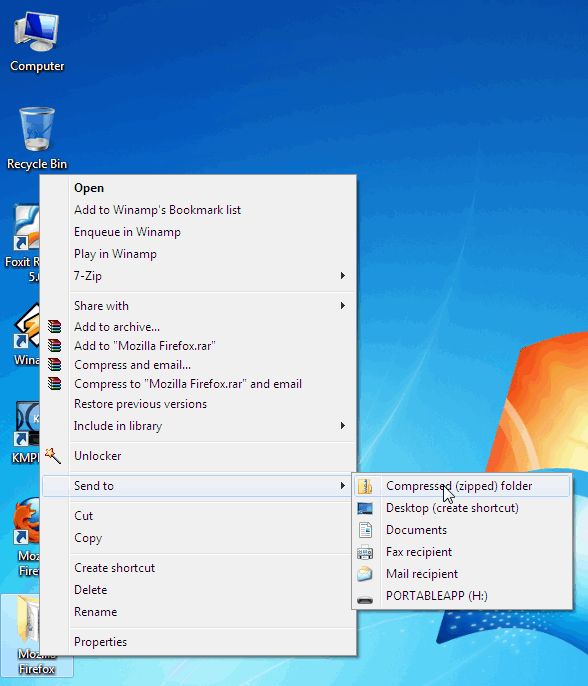Click the "Recycle Bin" icon label
The height and width of the screenshot is (686, 588).
37,164
